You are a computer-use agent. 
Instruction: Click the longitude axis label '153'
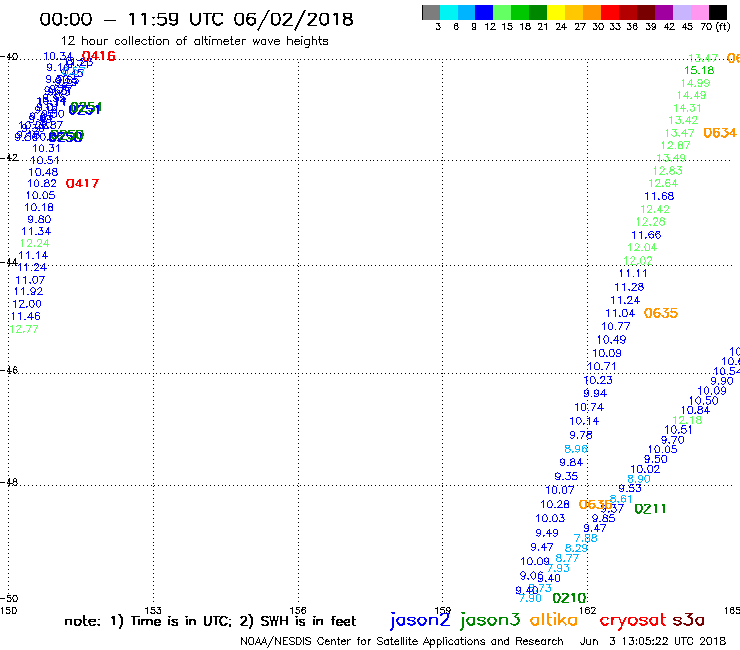153,610
